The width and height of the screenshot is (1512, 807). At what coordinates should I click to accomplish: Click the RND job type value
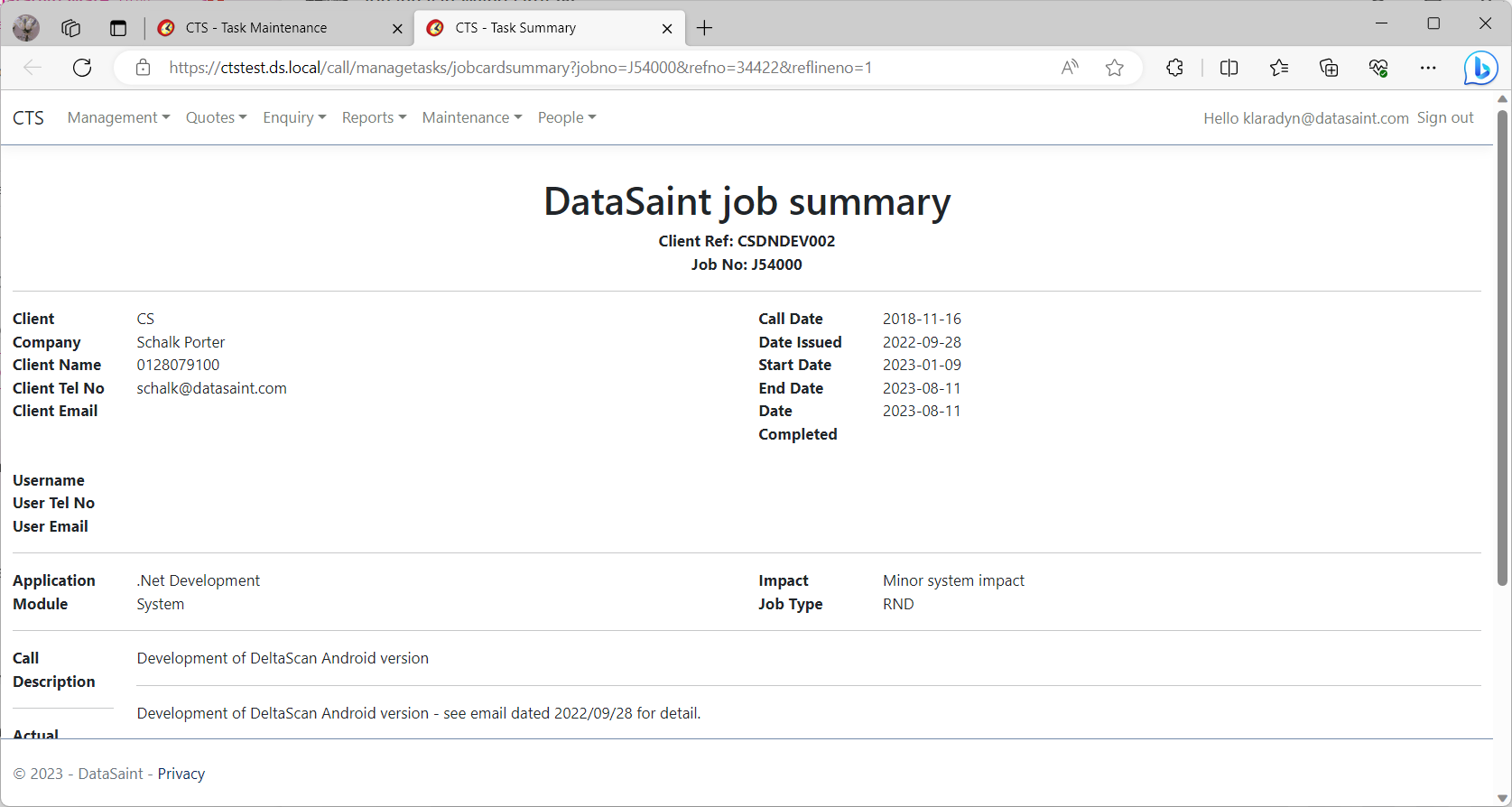pos(898,604)
